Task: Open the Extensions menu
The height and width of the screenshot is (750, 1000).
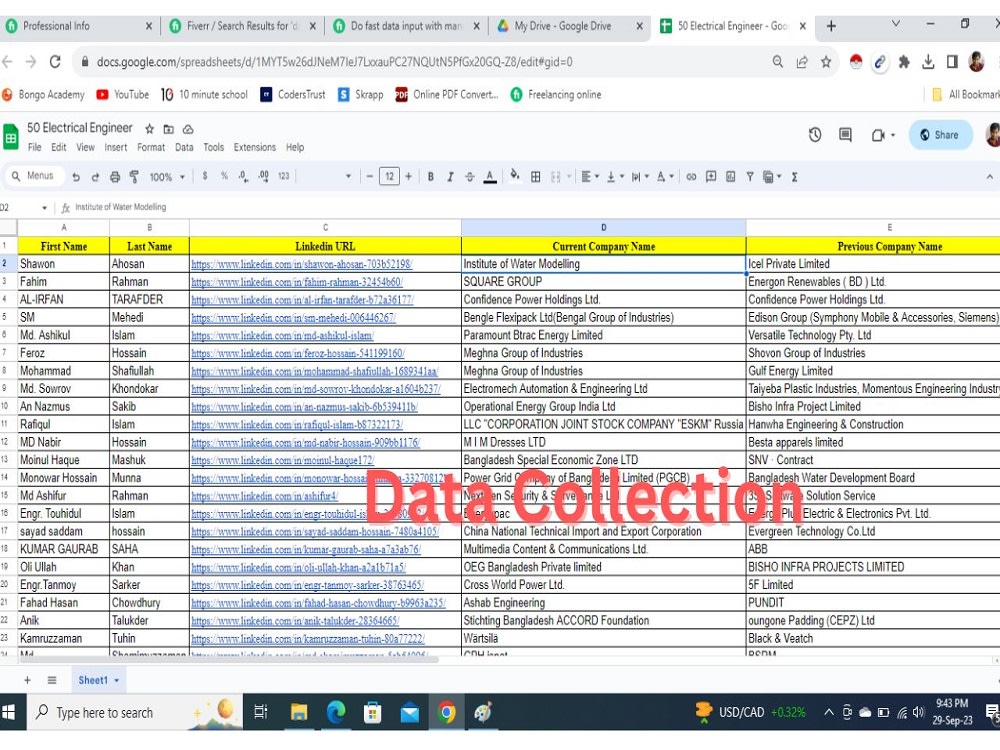Action: coord(254,147)
